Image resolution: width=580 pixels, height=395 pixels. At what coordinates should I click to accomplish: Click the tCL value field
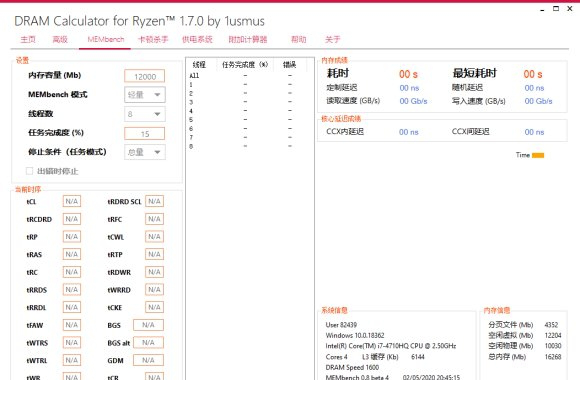[x=72, y=201]
